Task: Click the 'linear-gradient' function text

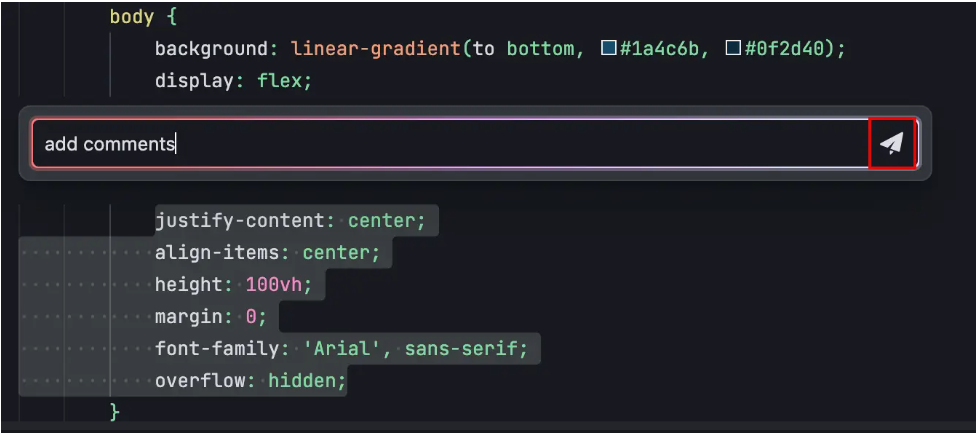Action: tap(375, 49)
